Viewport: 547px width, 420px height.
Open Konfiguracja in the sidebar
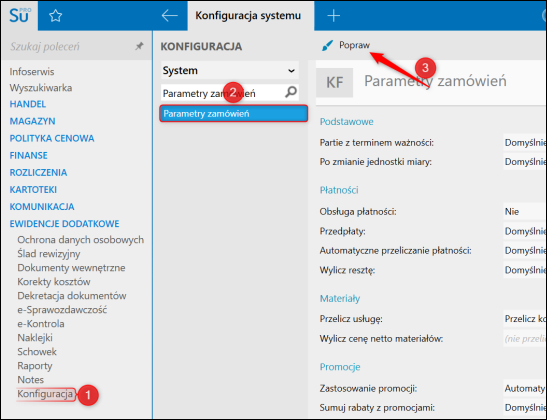click(45, 394)
